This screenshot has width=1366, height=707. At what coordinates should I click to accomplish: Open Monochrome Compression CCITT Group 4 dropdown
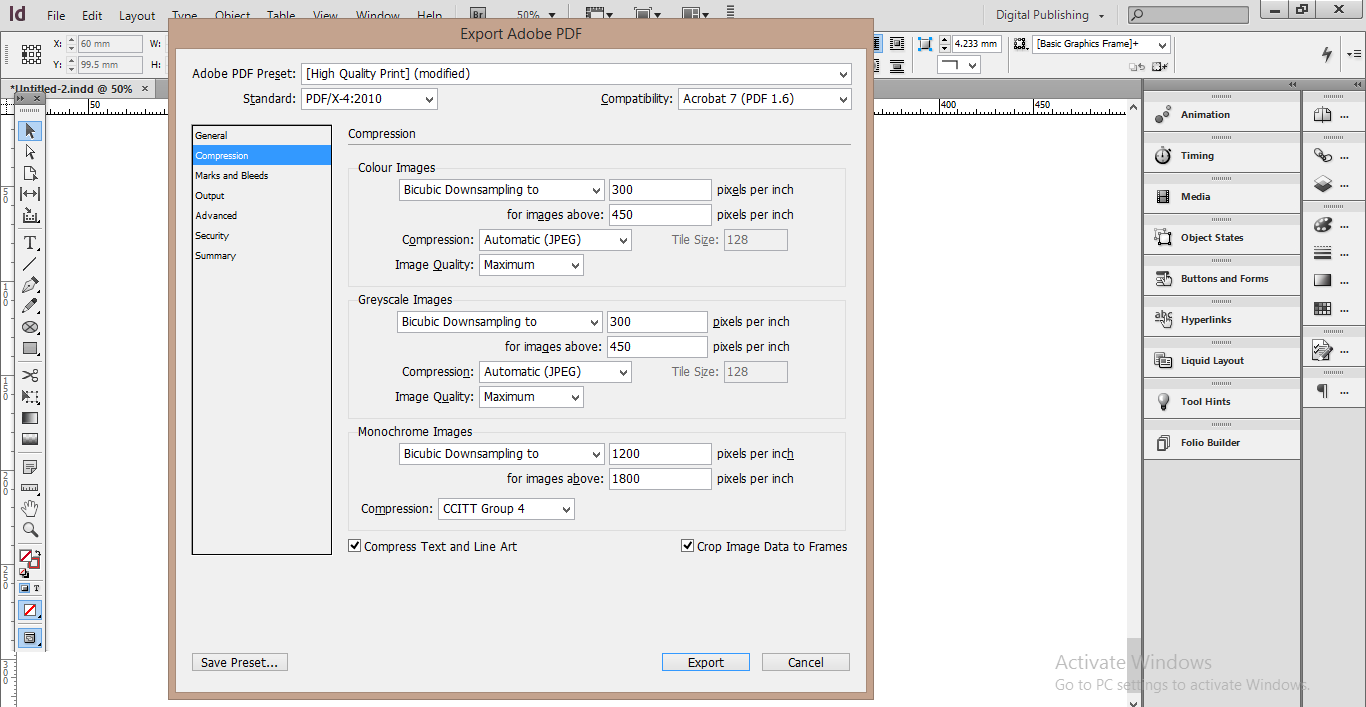pyautogui.click(x=506, y=509)
